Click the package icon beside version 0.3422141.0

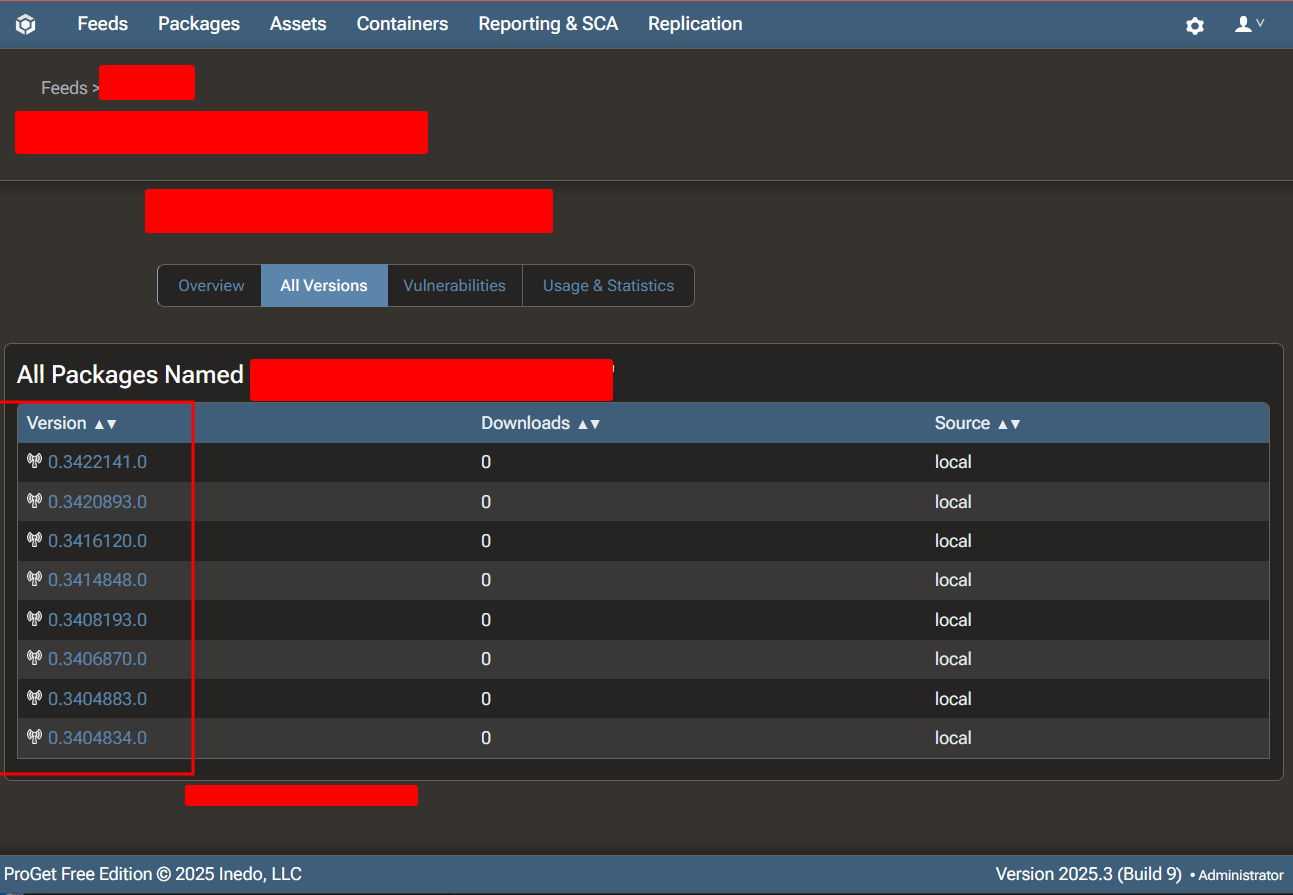pyautogui.click(x=34, y=461)
